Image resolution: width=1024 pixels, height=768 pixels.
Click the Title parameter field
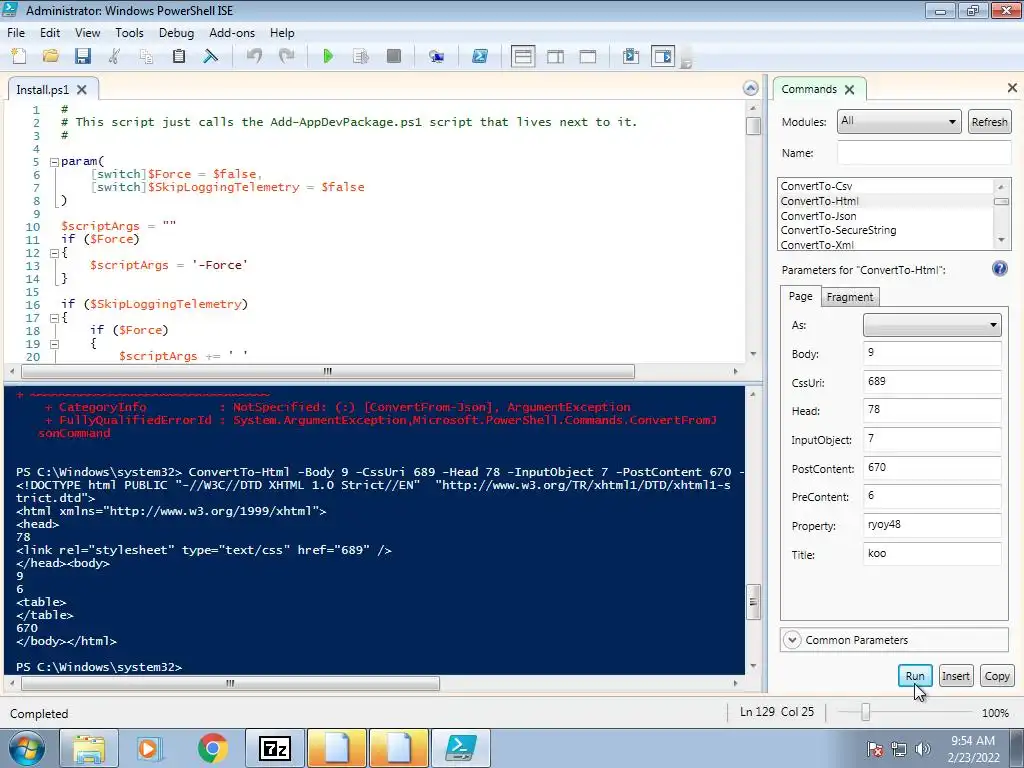tap(932, 554)
